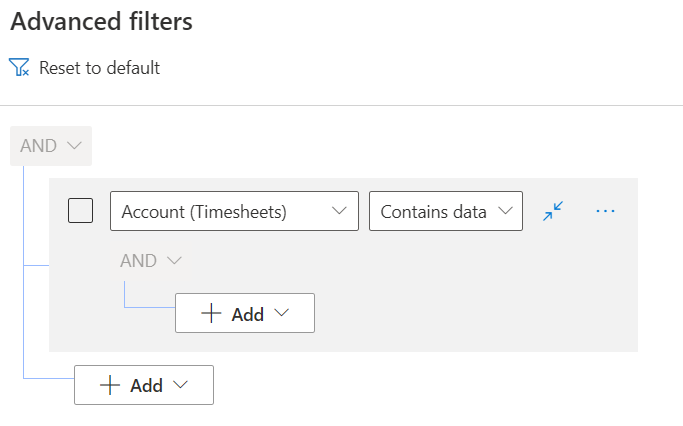The image size is (683, 426).
Task: Add a new top-level filter row
Action: [x=144, y=385]
